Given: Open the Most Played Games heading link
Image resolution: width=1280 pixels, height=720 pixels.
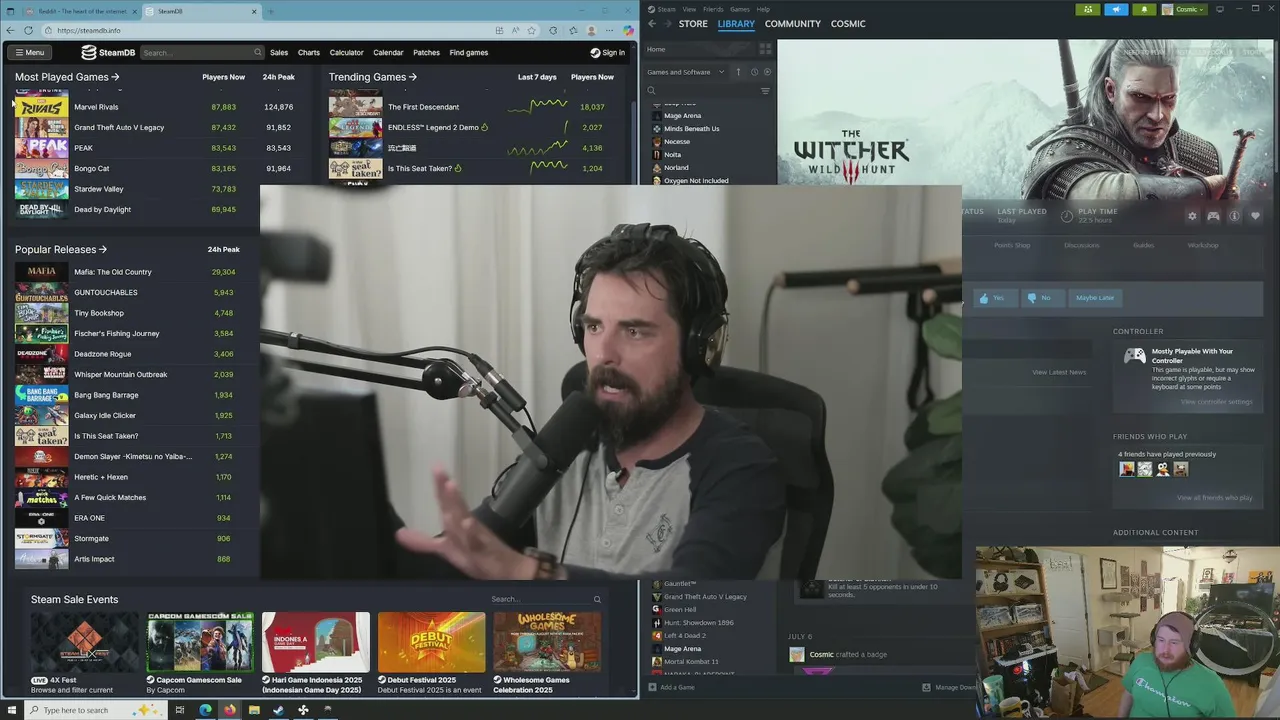Looking at the screenshot, I should 67,77.
